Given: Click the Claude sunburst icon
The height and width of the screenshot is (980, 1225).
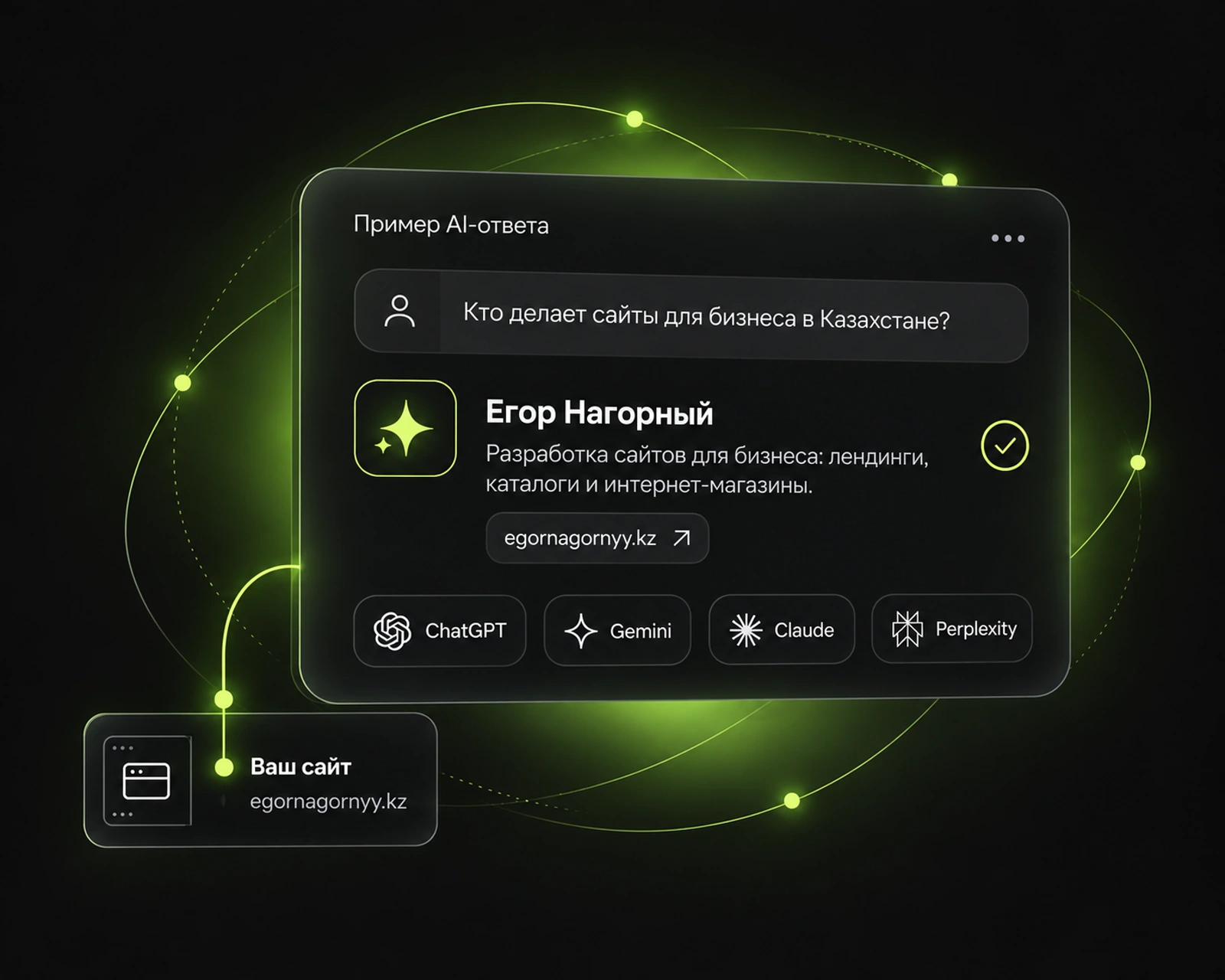Looking at the screenshot, I should (x=745, y=630).
